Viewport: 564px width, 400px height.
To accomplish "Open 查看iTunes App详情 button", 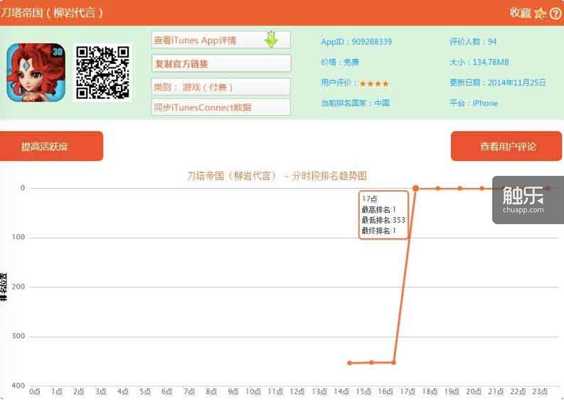I will point(221,40).
